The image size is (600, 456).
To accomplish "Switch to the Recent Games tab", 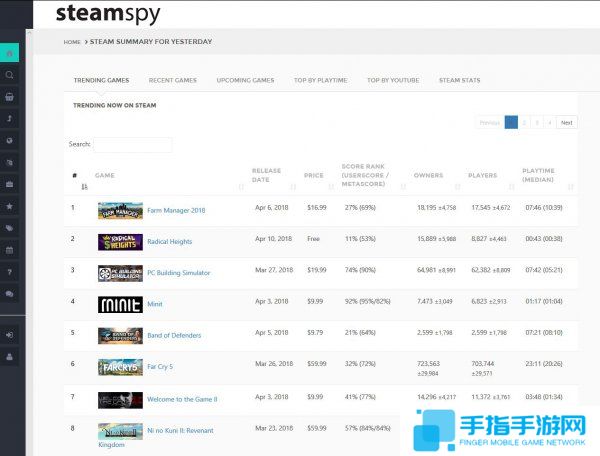I will (x=173, y=80).
